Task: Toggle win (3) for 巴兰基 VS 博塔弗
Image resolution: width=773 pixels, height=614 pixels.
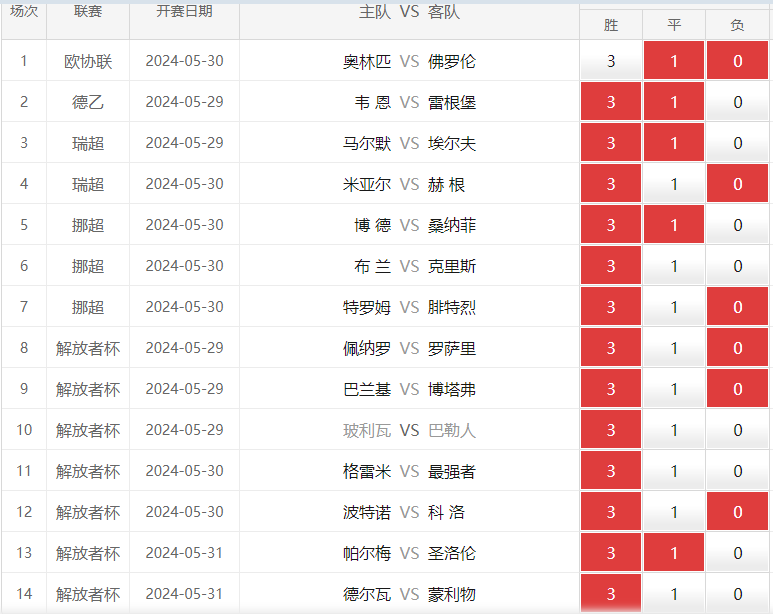Action: click(x=611, y=388)
